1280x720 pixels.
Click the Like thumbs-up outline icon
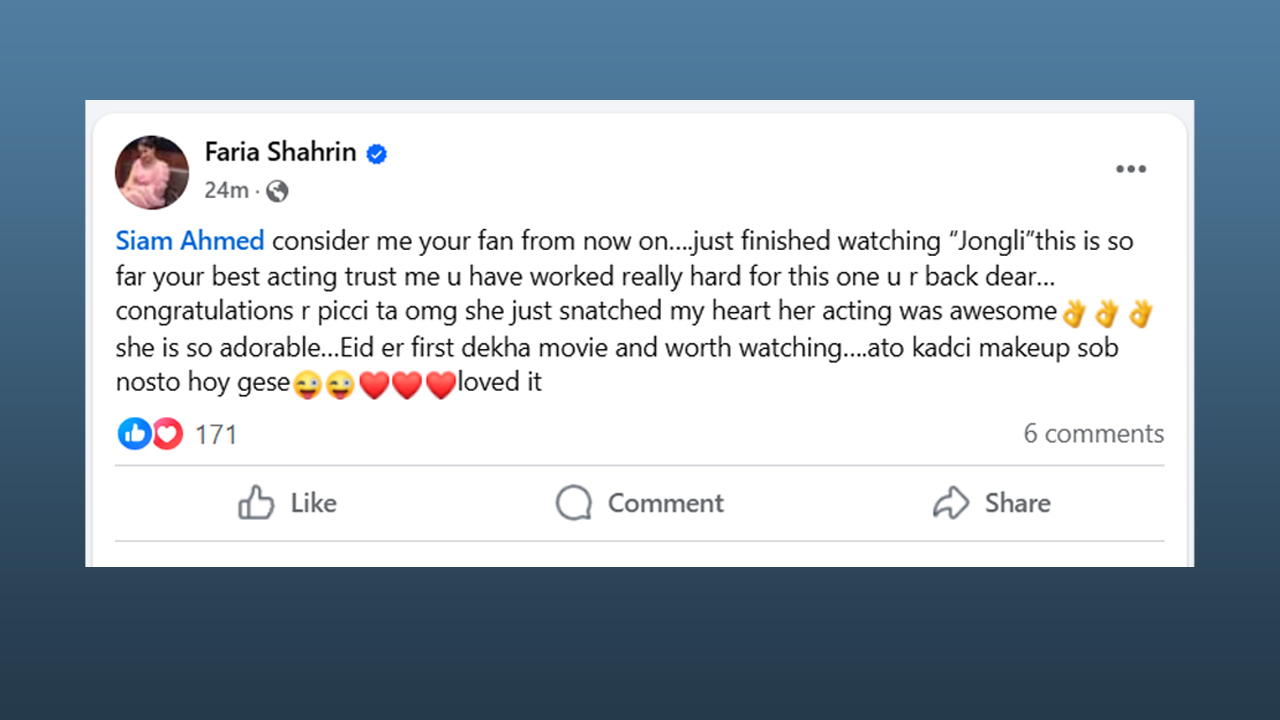(x=256, y=502)
